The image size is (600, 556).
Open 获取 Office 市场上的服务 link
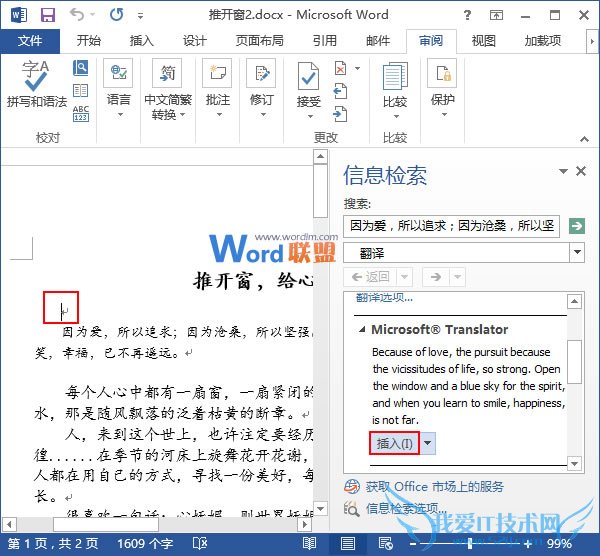(434, 486)
